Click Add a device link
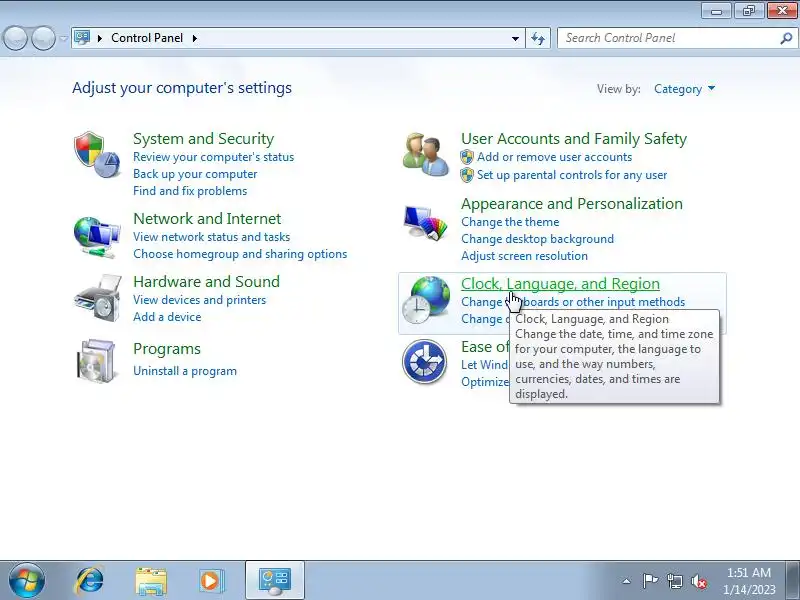The image size is (800, 600). point(167,317)
